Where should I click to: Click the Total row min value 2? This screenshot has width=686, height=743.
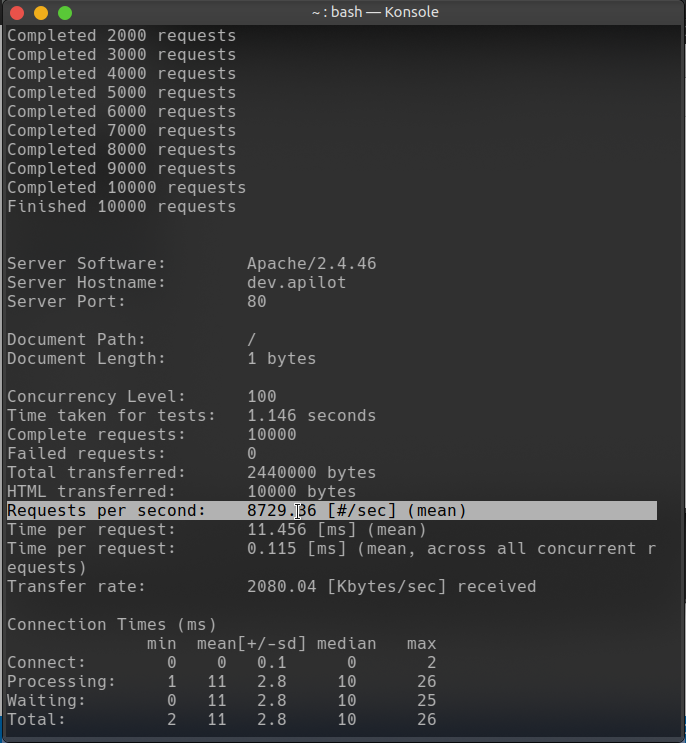click(x=172, y=719)
